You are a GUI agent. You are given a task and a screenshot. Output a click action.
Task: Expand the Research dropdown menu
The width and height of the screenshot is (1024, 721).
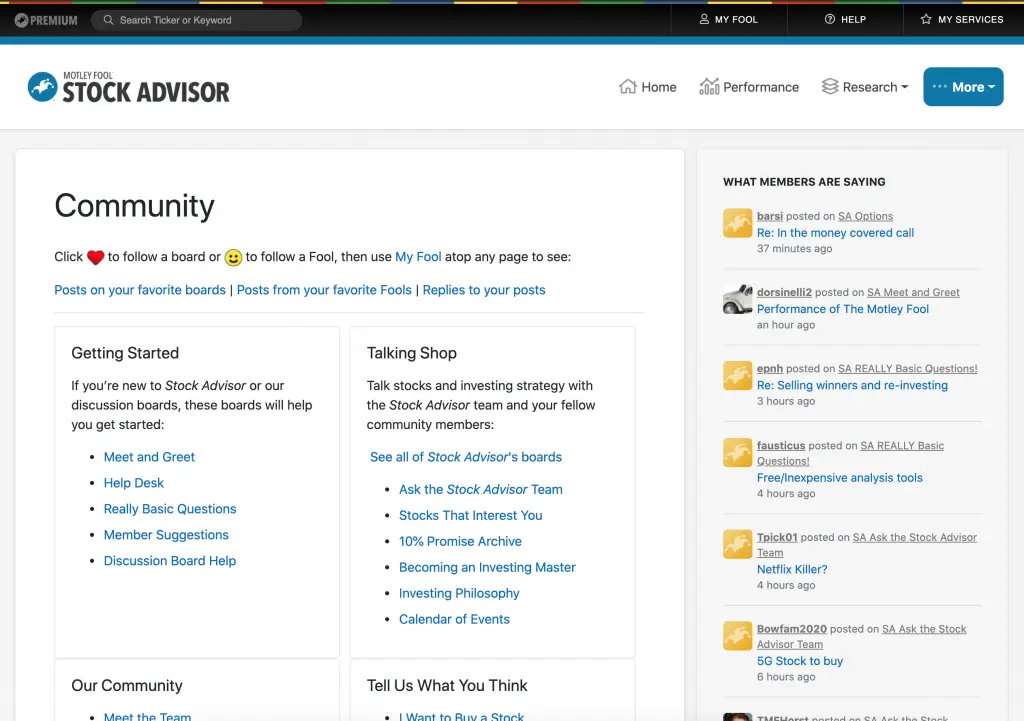click(865, 87)
